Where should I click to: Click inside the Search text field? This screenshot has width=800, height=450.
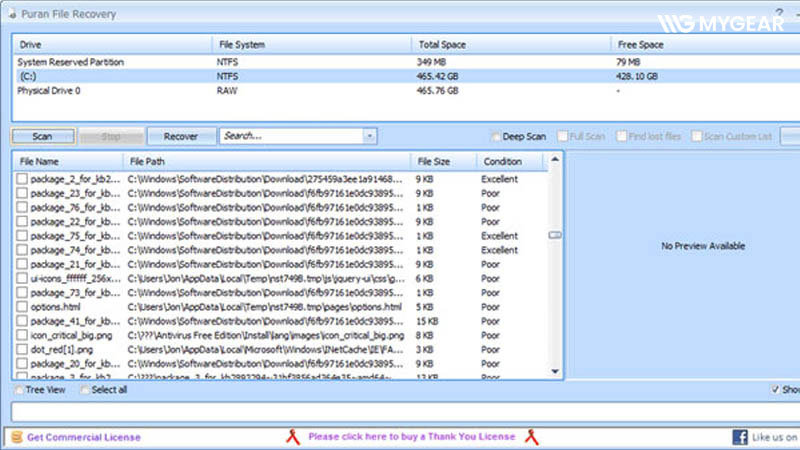[290, 136]
